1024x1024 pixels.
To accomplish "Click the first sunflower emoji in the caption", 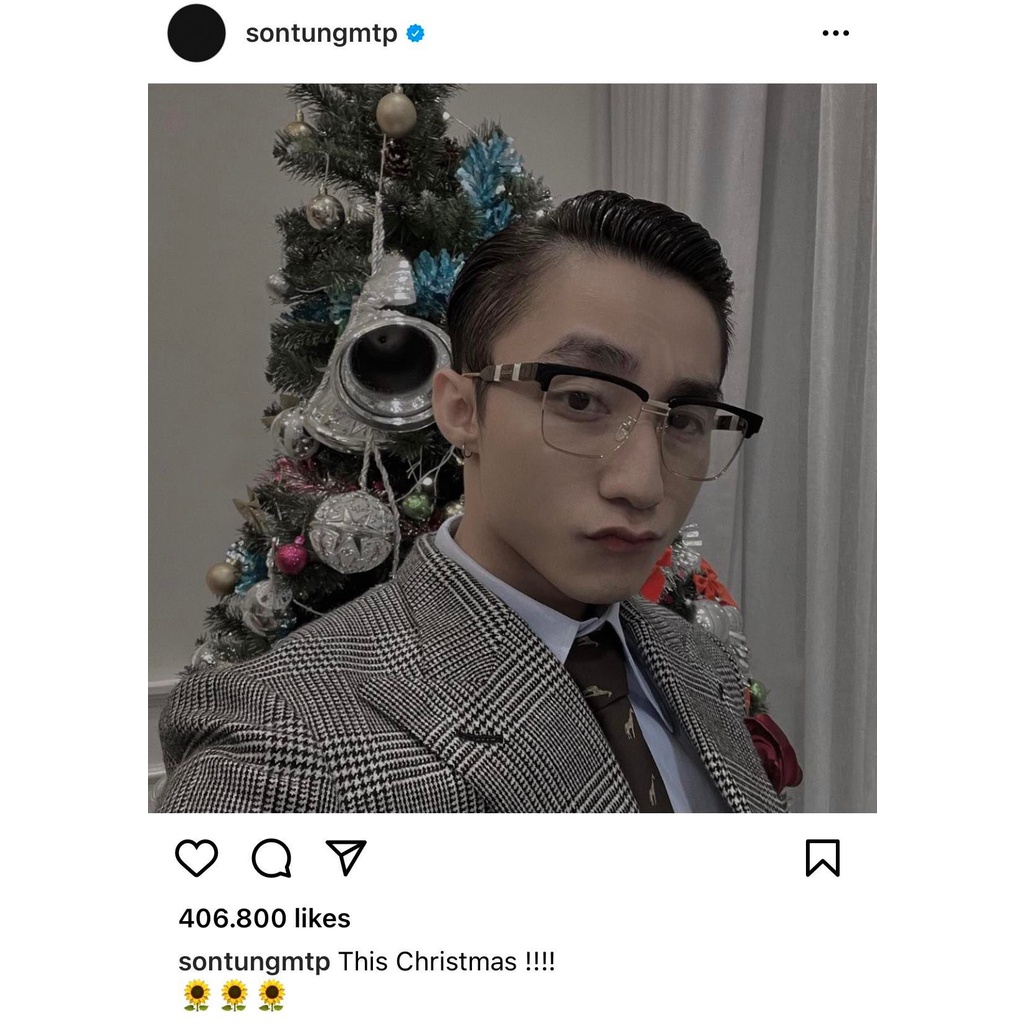I will pos(197,995).
